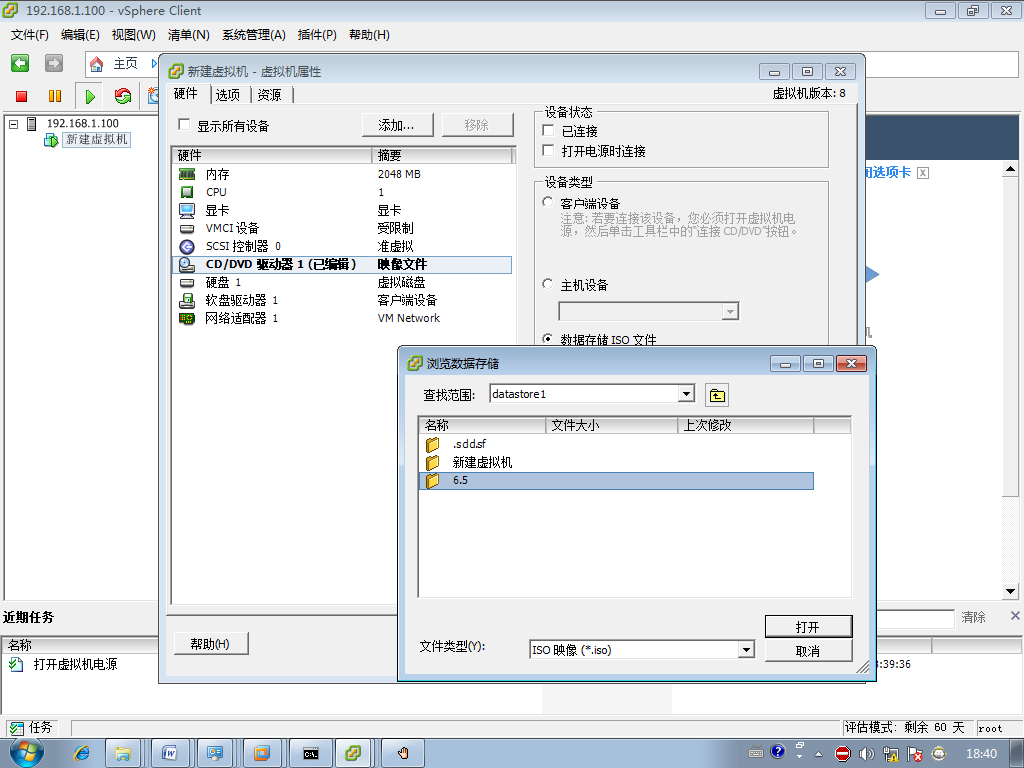Open the 系统管理(A) menu

[254, 35]
